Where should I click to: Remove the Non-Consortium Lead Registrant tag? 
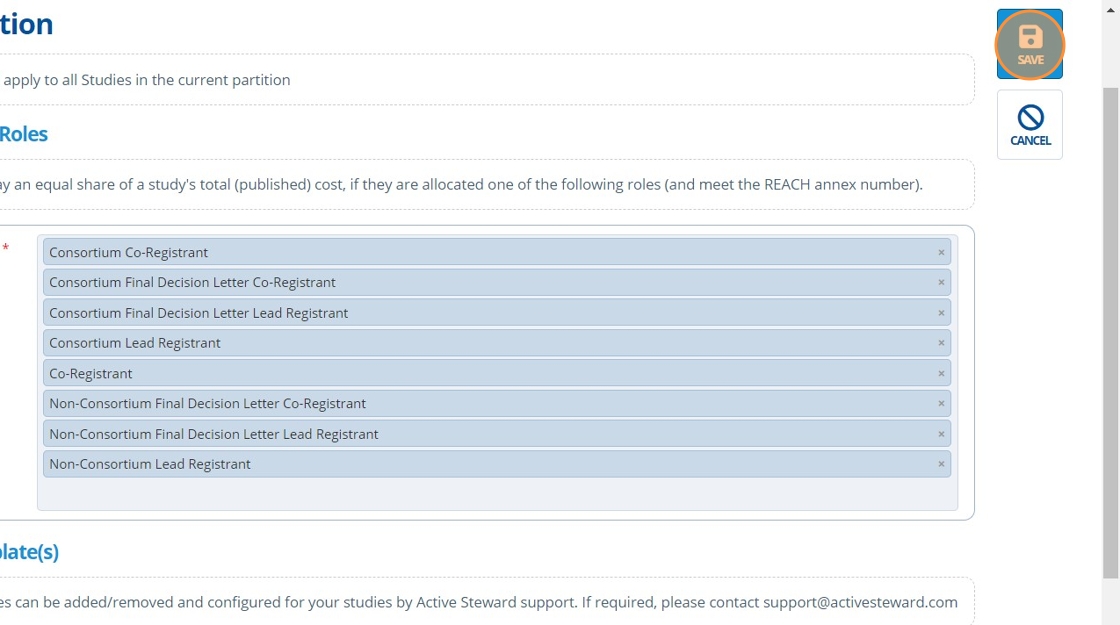pyautogui.click(x=941, y=464)
